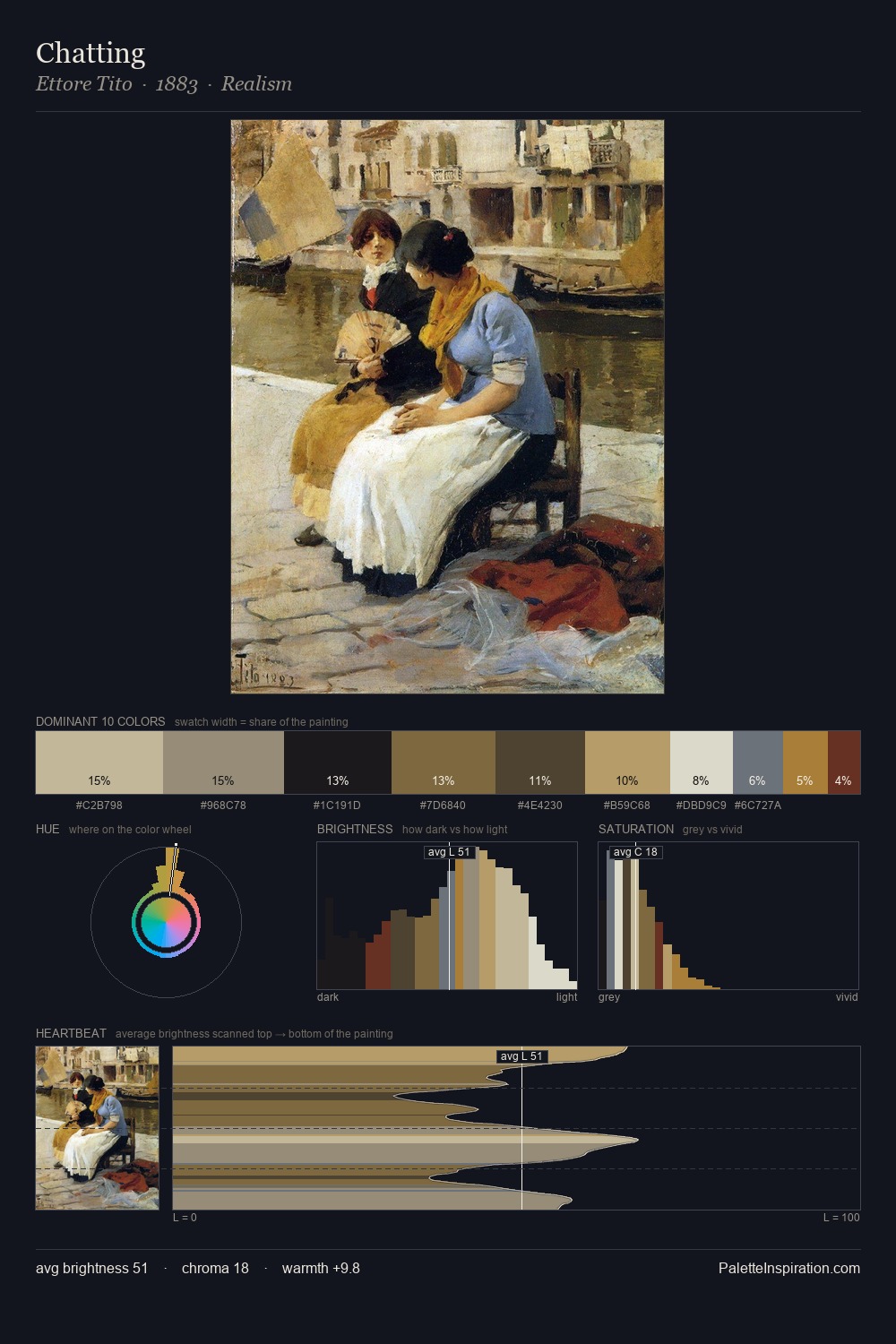Select the #B59C68 10% swatch
Viewport: 896px width, 1344px height.
(627, 762)
